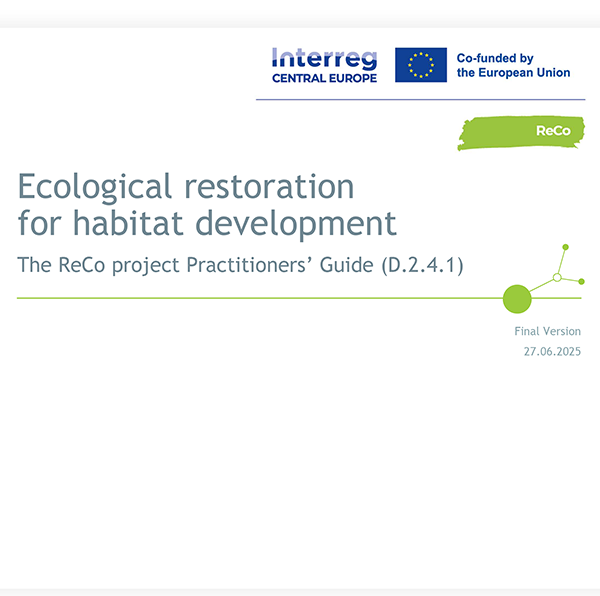
Task: Click the Interreg logo wordmark
Action: [324, 58]
